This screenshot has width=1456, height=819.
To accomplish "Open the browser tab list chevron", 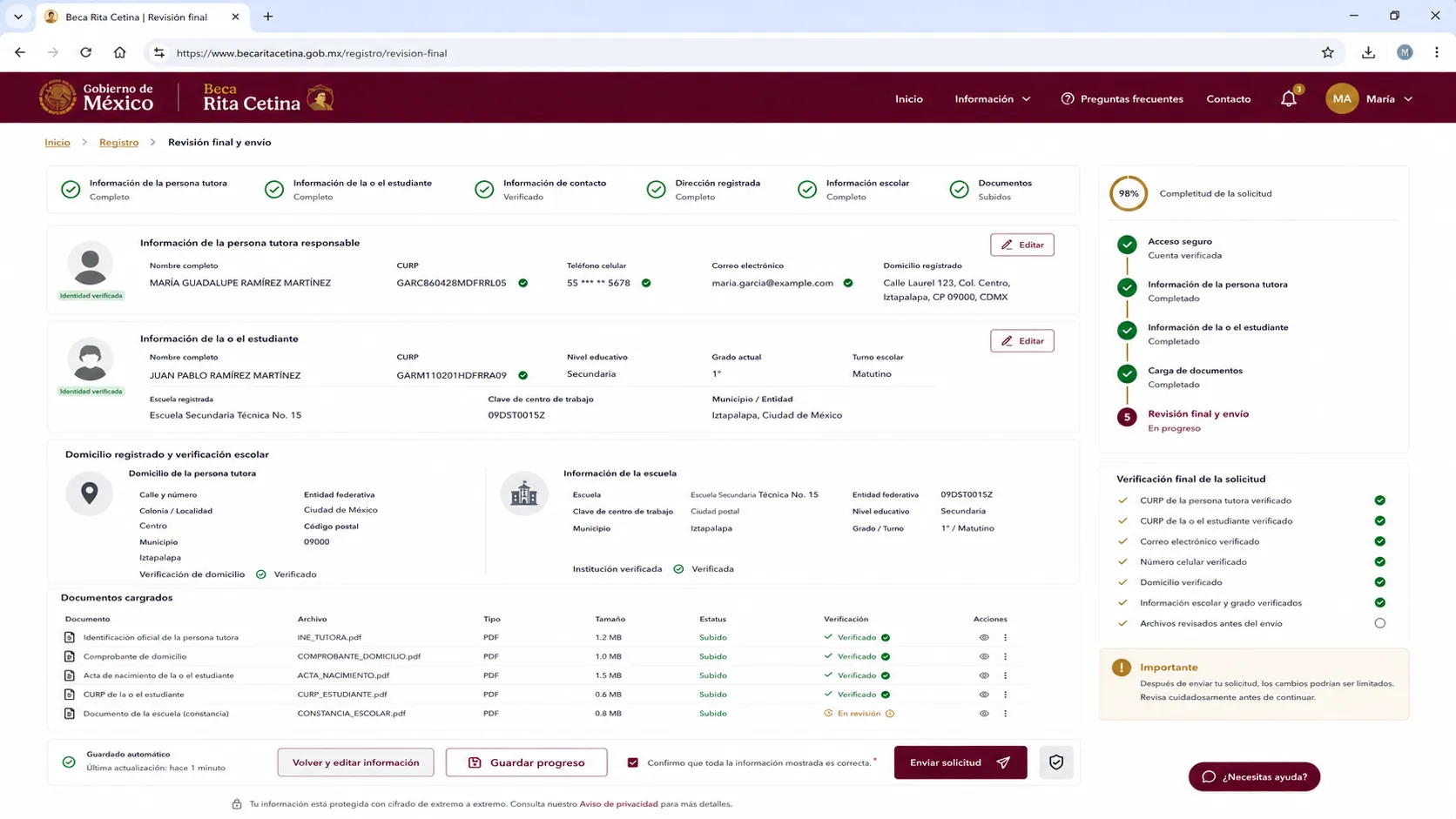I will coord(18,17).
